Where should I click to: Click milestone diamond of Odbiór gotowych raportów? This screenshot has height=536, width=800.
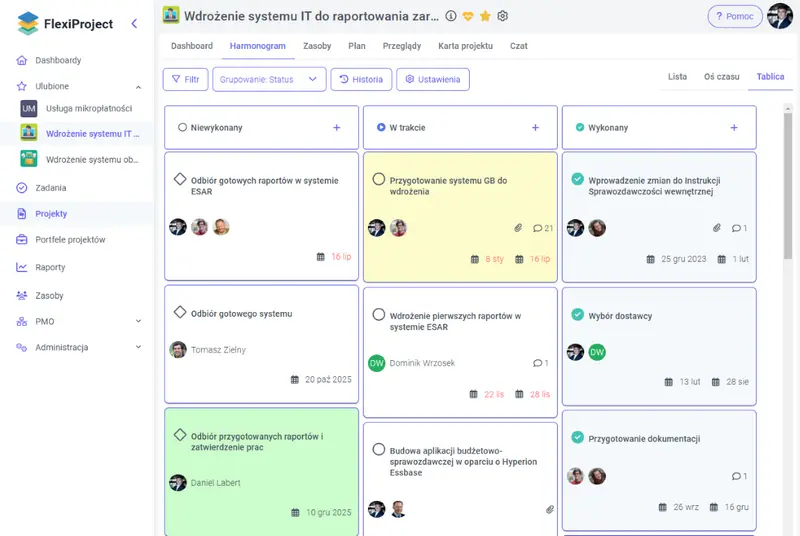[180, 179]
